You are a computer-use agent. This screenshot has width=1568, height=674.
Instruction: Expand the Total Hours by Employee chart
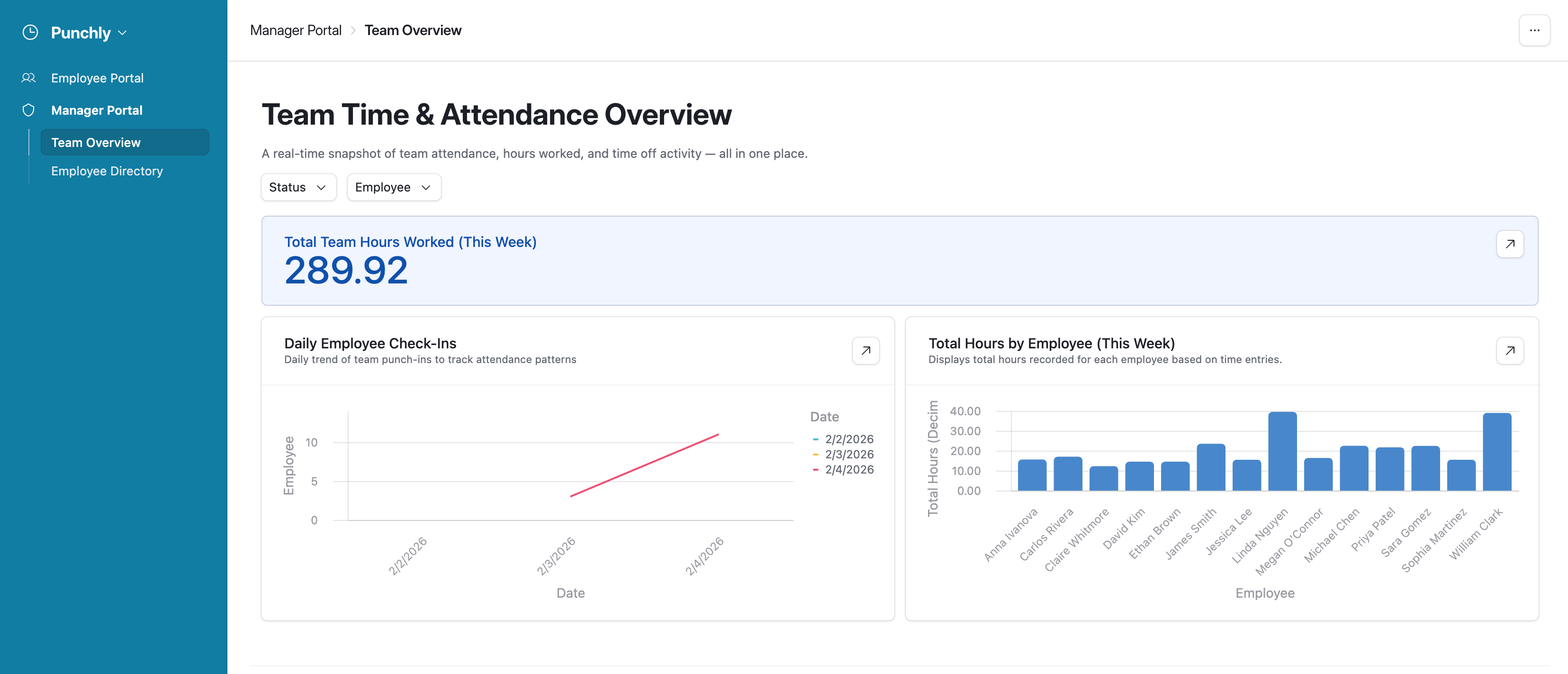click(x=1510, y=351)
